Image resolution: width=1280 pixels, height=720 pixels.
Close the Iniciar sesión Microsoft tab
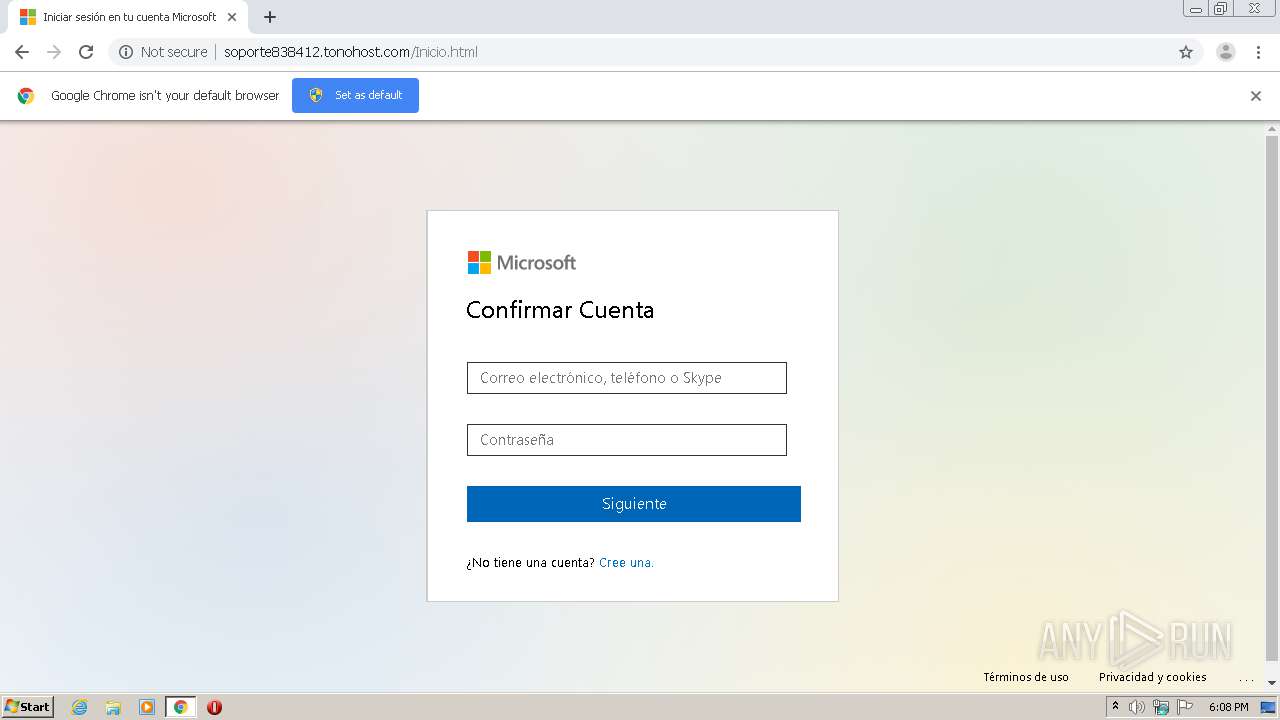[232, 17]
